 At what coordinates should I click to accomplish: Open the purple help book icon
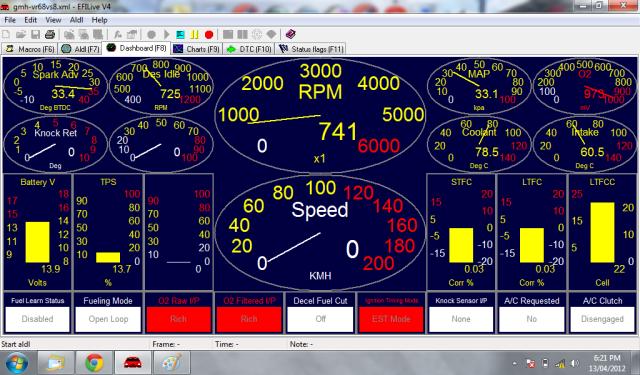pos(290,34)
